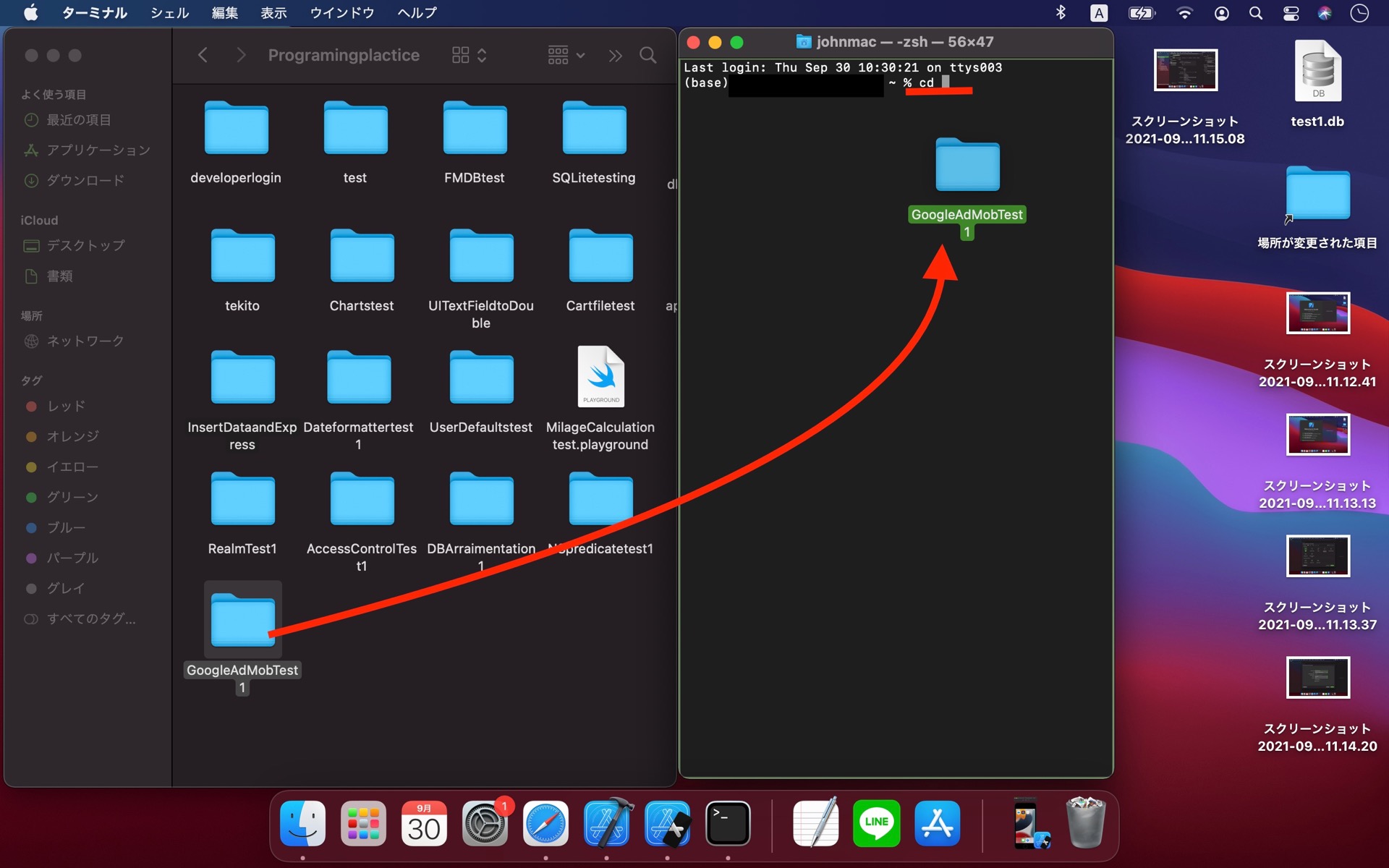Screen dimensions: 1389x868
Task: Open the ヘルプ menu
Action: 417,13
